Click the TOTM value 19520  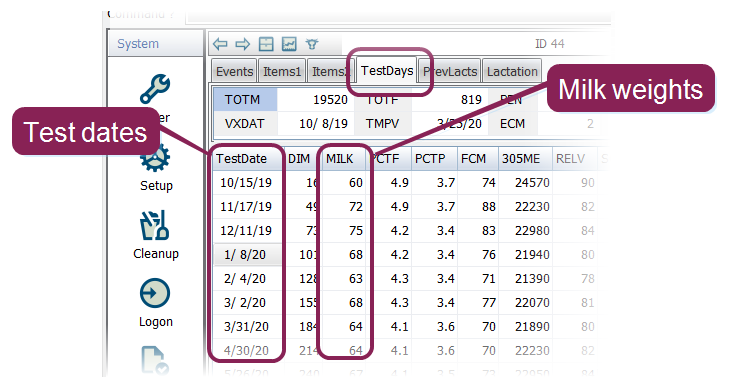point(330,100)
